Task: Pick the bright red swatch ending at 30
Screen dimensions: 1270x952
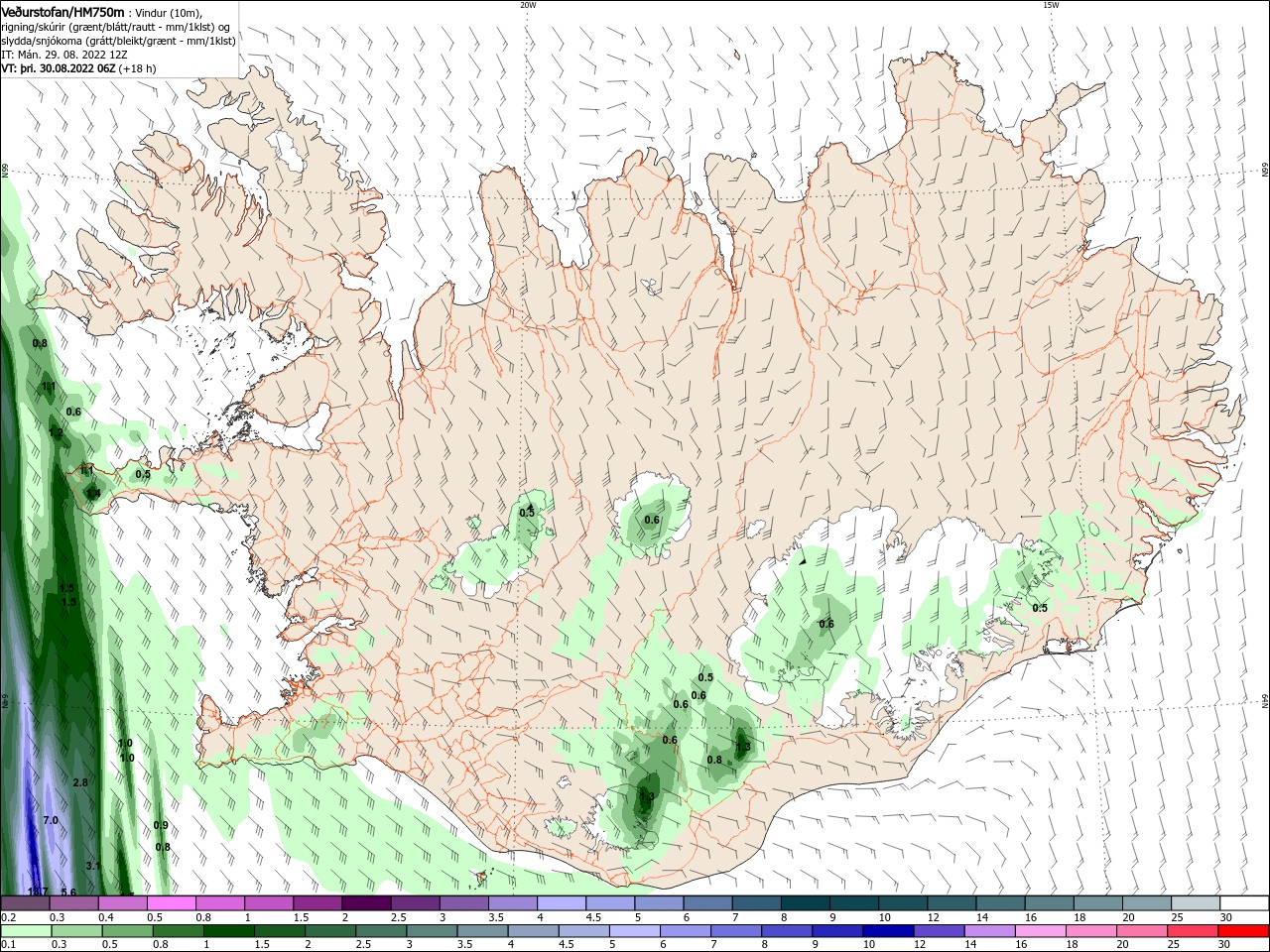Action: 1243,931
